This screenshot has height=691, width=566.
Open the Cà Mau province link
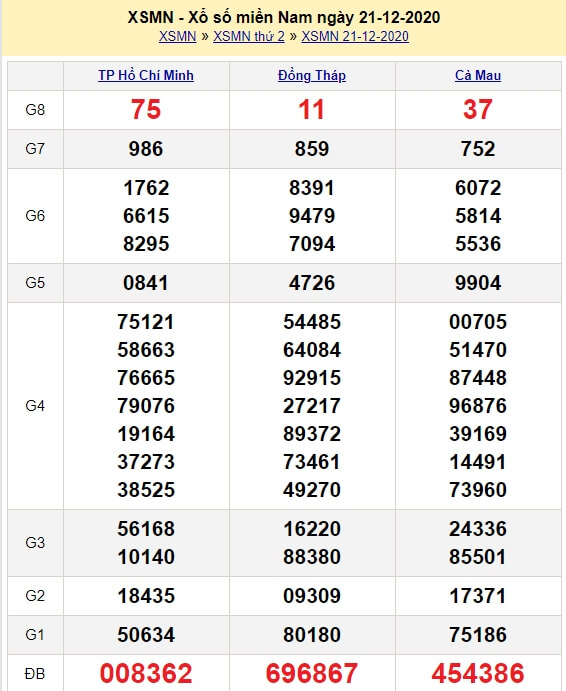(x=478, y=75)
